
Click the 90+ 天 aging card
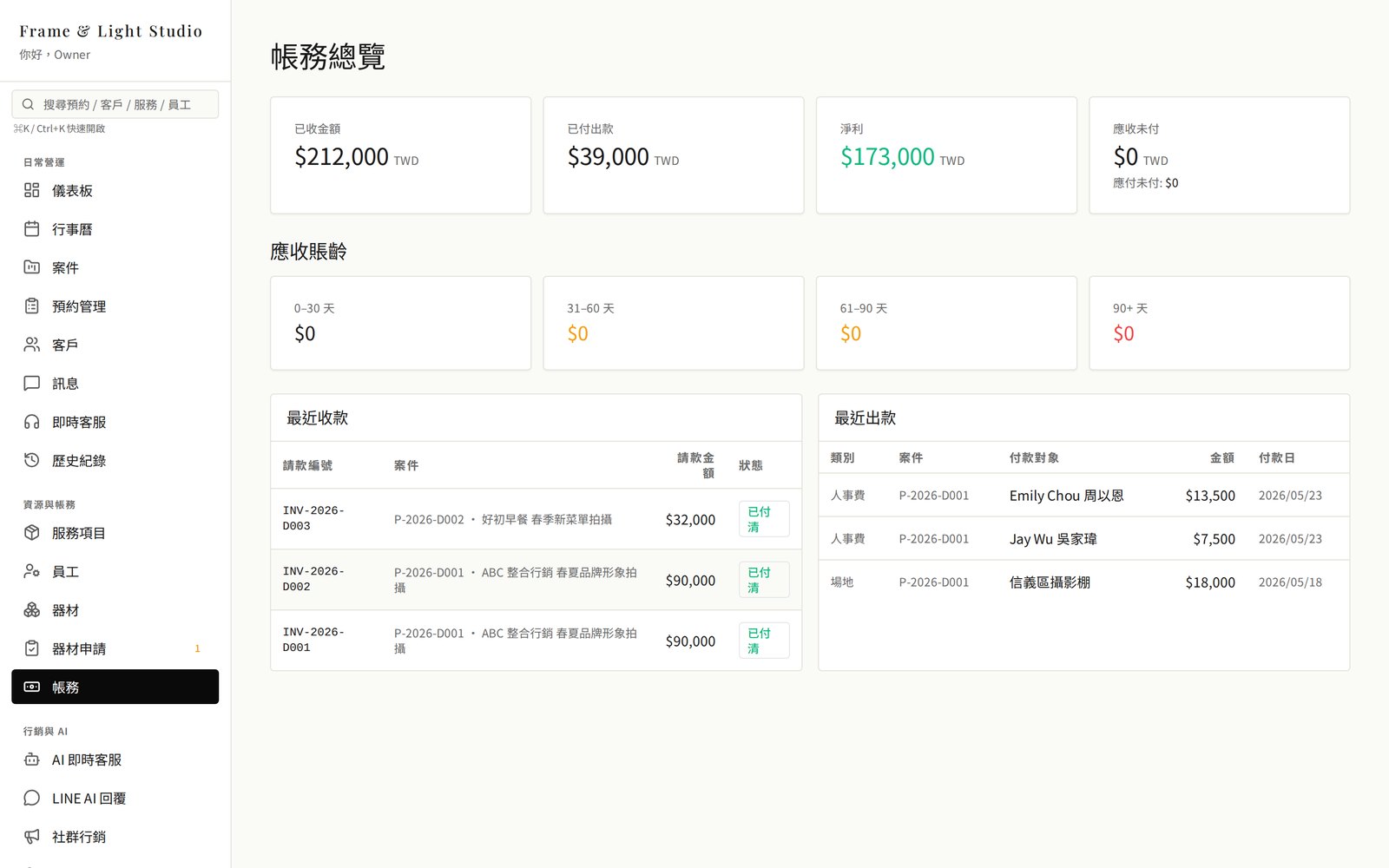pyautogui.click(x=1219, y=323)
